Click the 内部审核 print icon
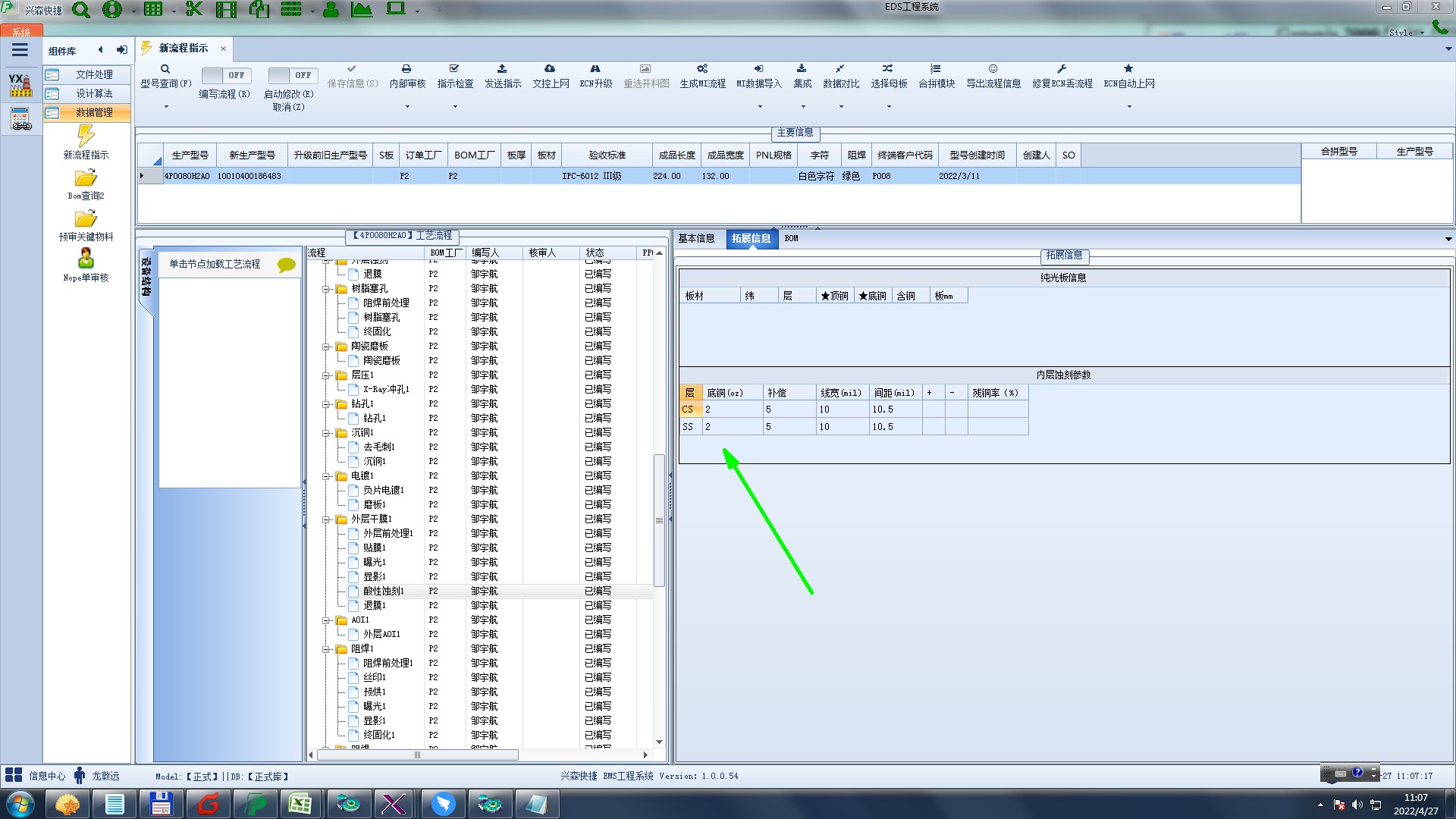 tap(406, 69)
